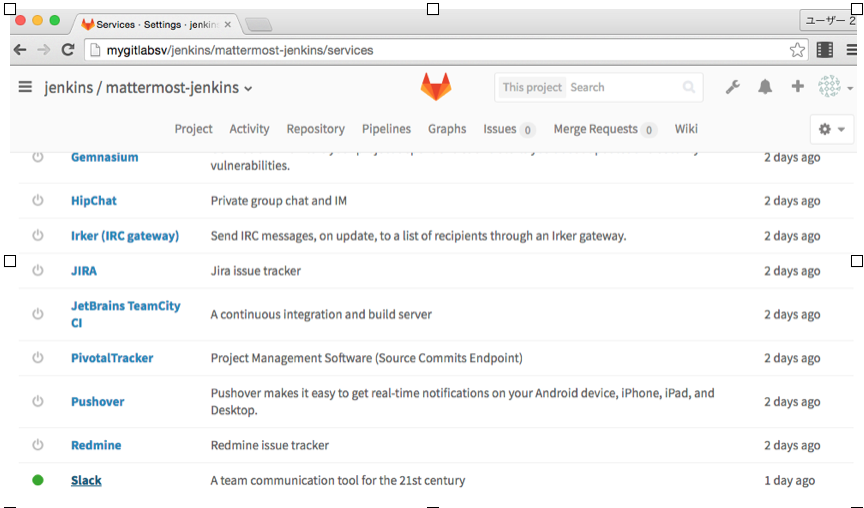Open the Issues tab
This screenshot has width=864, height=508.
pyautogui.click(x=509, y=129)
